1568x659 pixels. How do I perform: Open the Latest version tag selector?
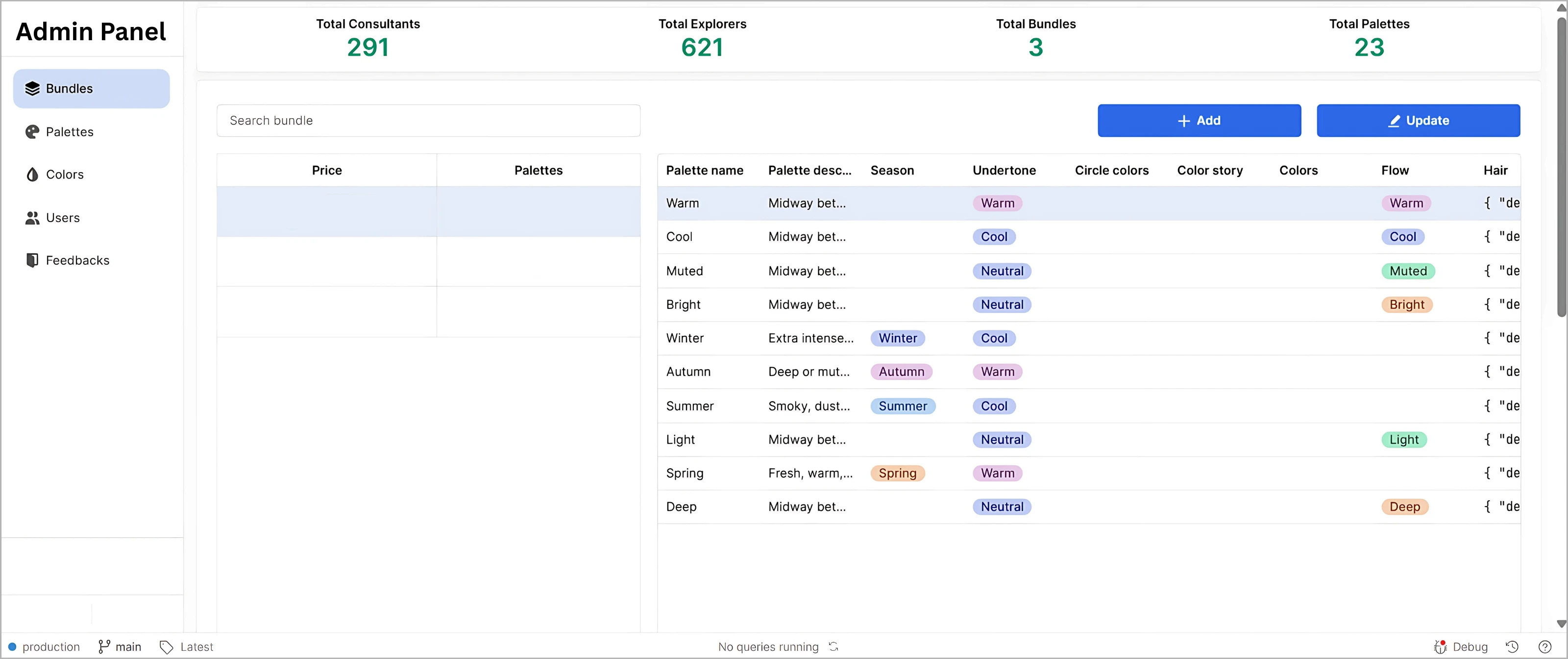click(x=187, y=647)
